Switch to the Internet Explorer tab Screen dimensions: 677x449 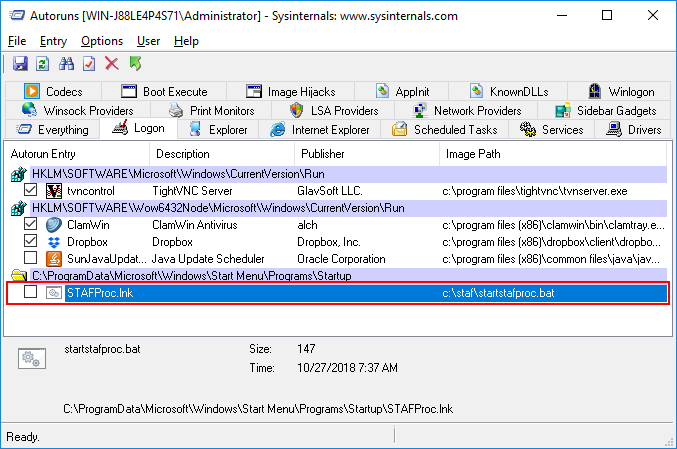320,130
